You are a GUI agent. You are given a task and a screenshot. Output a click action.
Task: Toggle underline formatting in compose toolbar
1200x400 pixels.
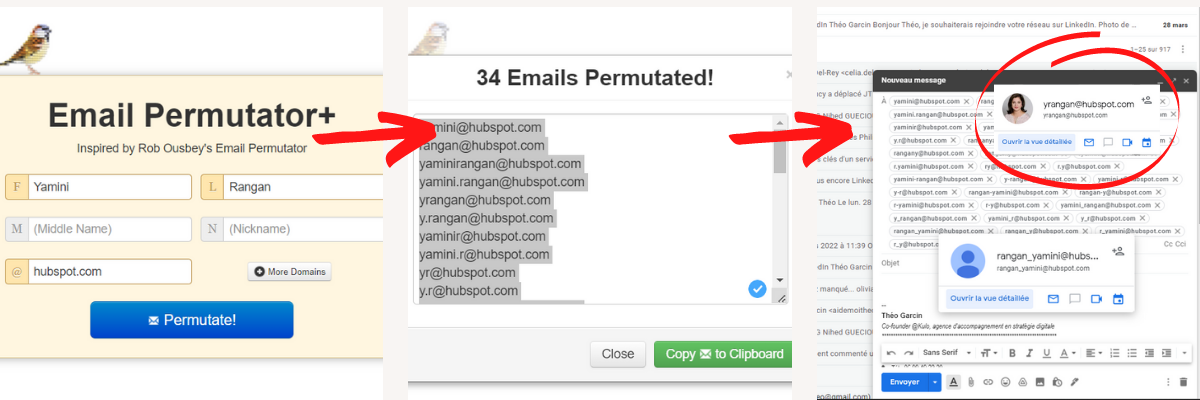[1045, 353]
